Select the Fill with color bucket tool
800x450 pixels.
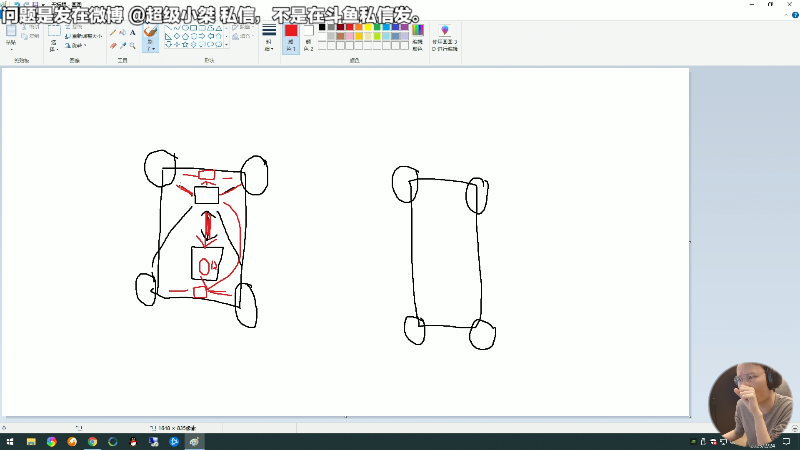click(122, 32)
